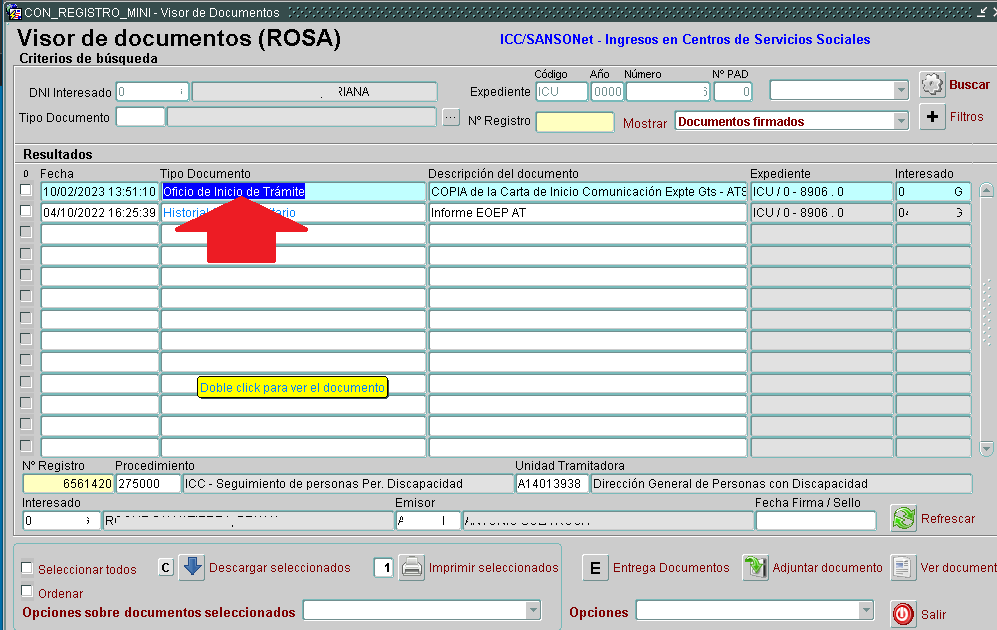997x630 pixels.
Task: Select the Informe EOEP AT document row
Action: 586,212
